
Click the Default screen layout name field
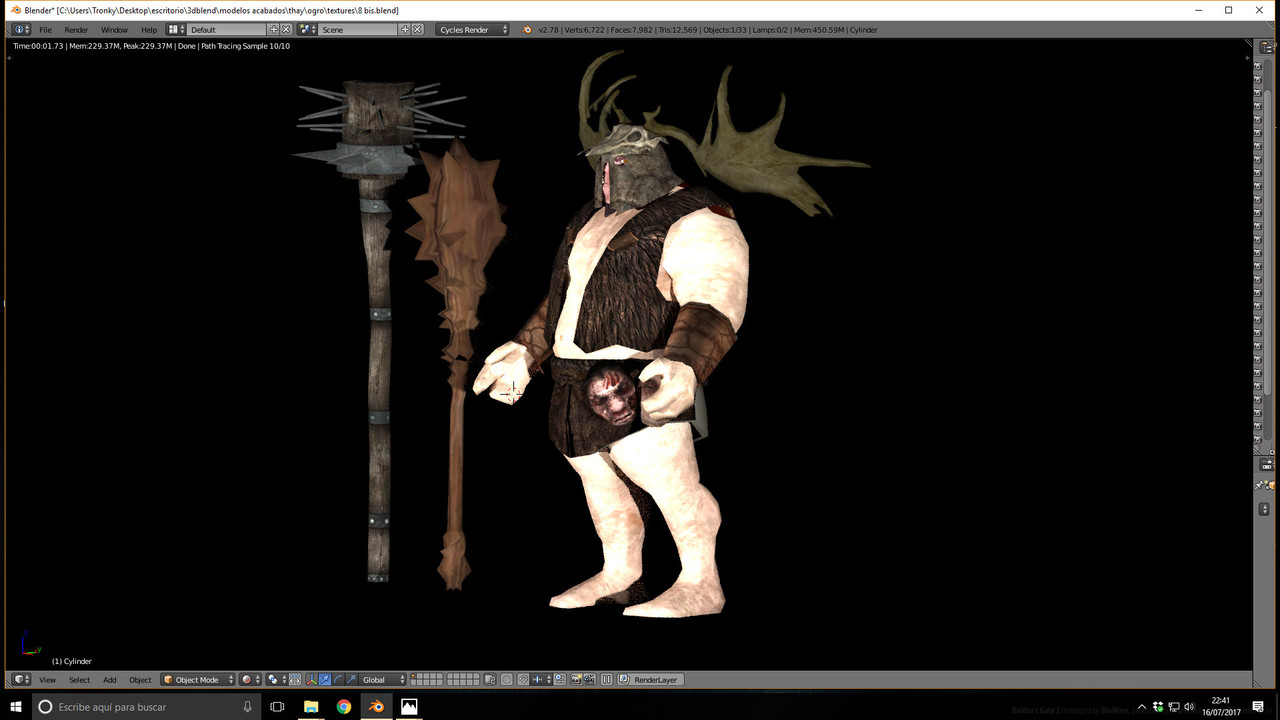tap(227, 30)
